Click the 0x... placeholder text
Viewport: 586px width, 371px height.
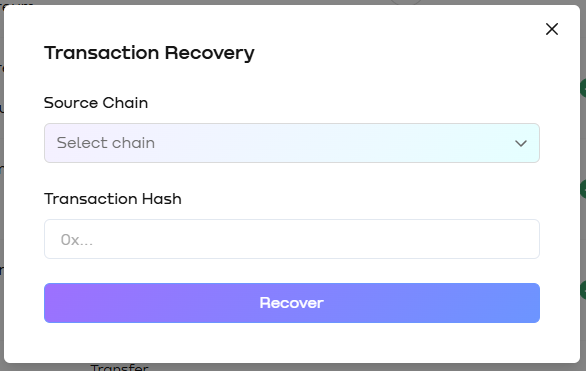click(77, 240)
